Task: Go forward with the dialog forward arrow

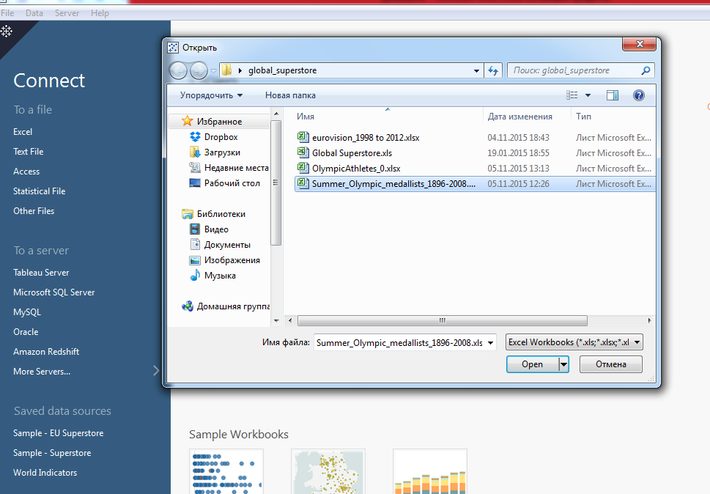Action: 199,71
